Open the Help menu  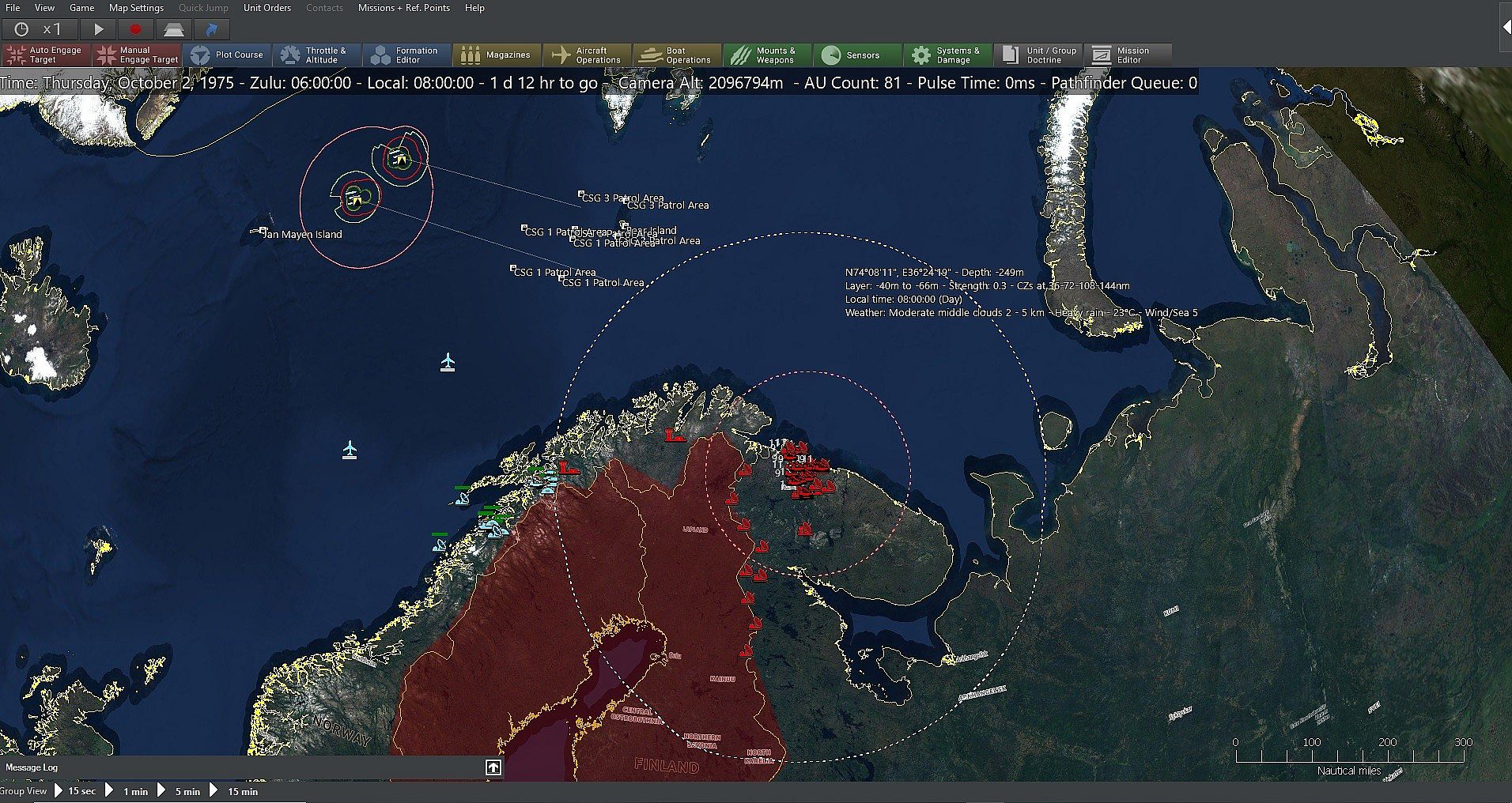pos(474,8)
